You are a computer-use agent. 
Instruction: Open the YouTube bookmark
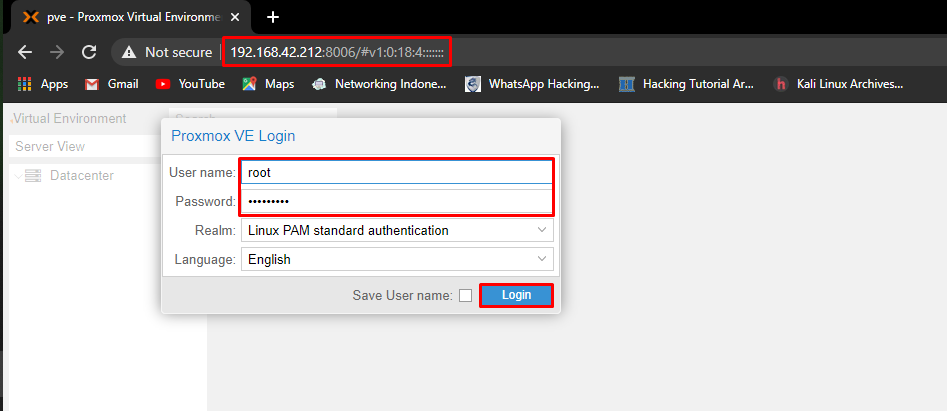click(190, 84)
